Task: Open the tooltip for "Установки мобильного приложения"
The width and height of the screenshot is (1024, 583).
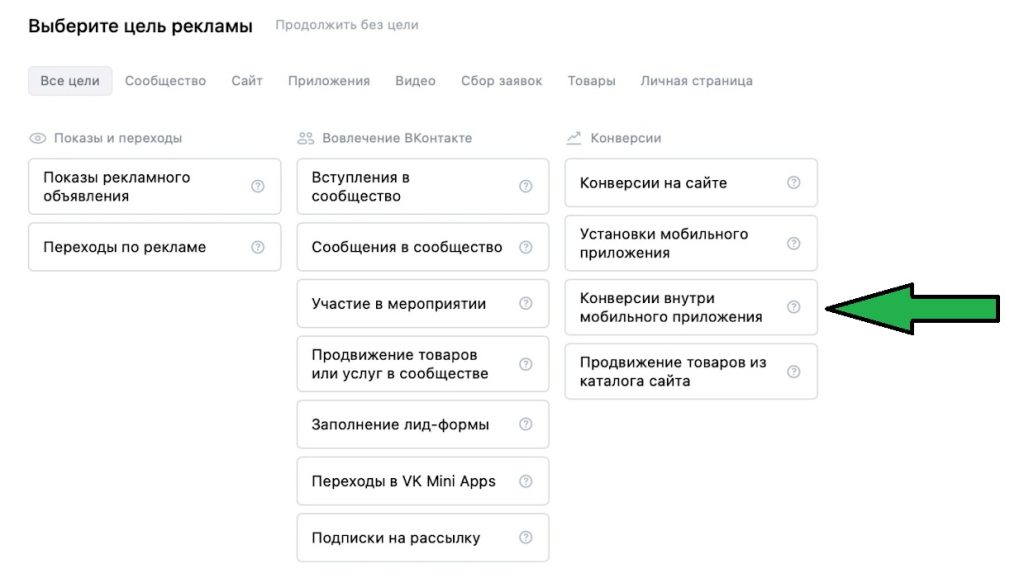Action: (x=793, y=242)
